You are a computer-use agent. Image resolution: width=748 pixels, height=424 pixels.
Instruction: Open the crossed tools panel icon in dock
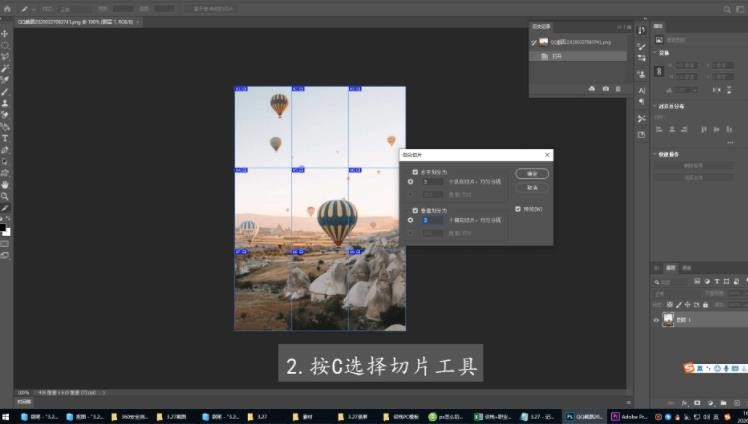tap(642, 118)
